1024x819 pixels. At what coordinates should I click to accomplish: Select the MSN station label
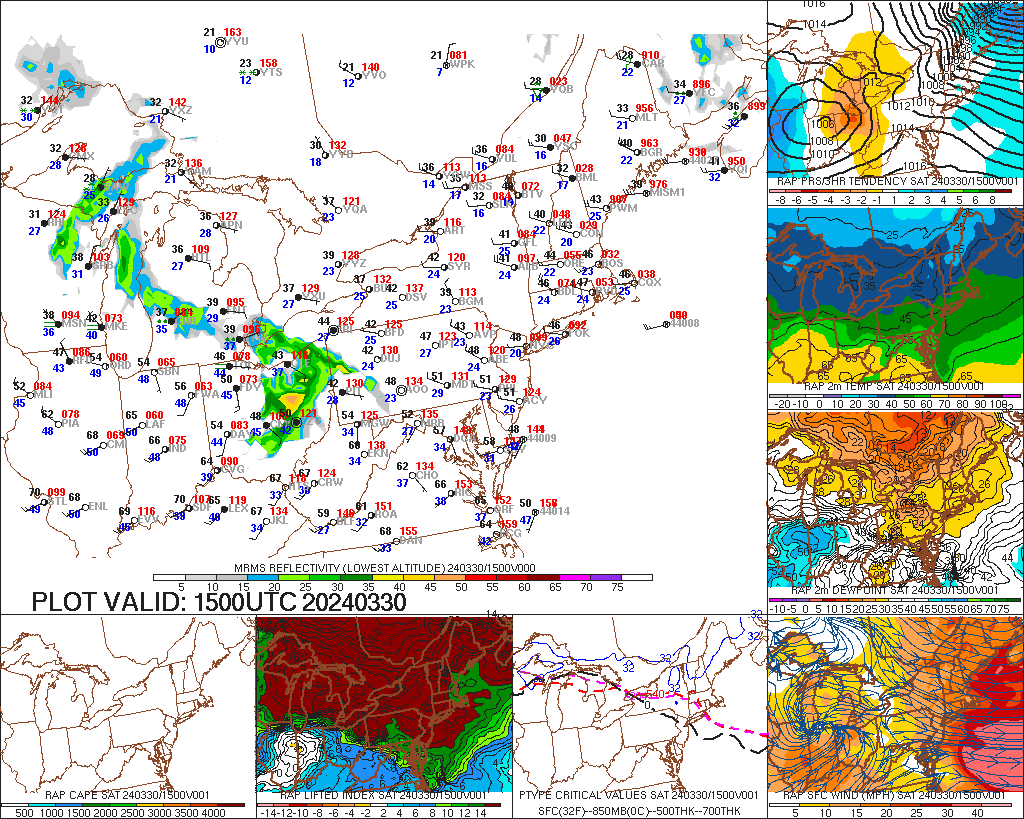click(x=74, y=324)
